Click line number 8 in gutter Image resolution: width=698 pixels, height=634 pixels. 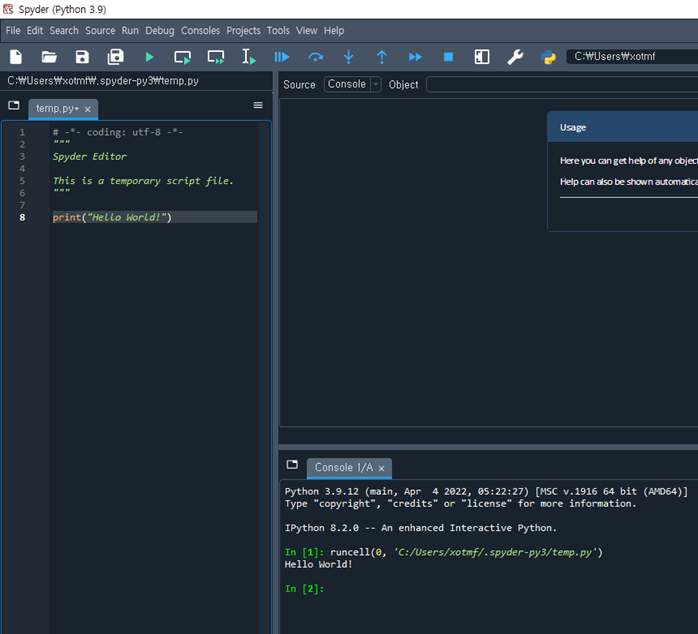point(22,217)
